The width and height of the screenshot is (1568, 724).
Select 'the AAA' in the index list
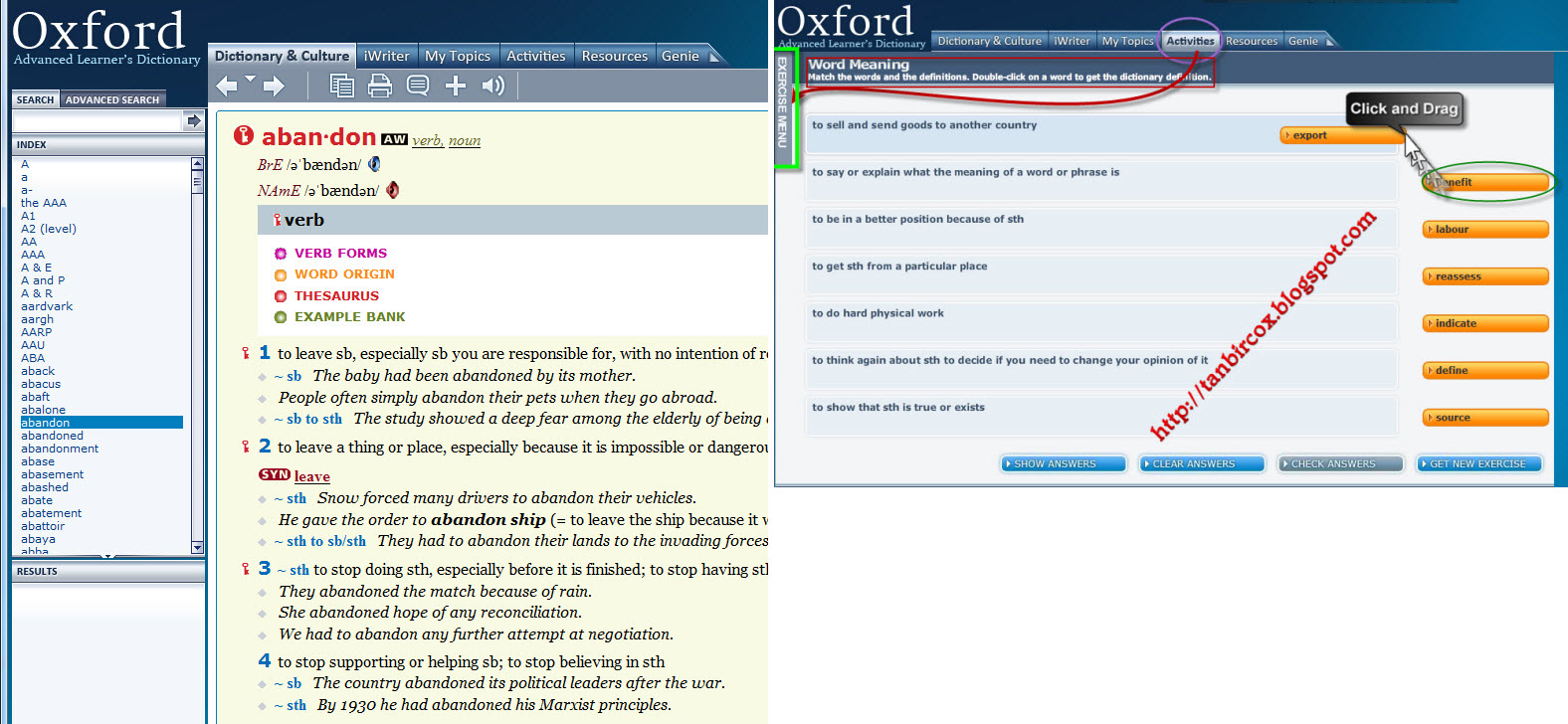44,203
